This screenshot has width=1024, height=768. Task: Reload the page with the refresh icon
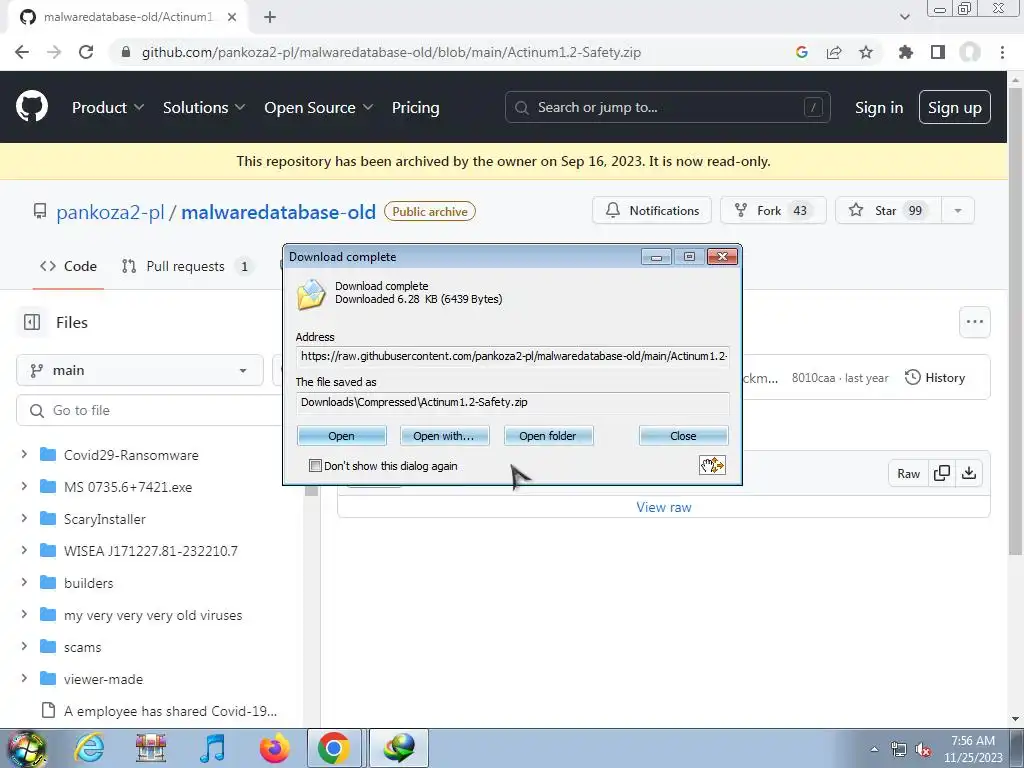86,52
